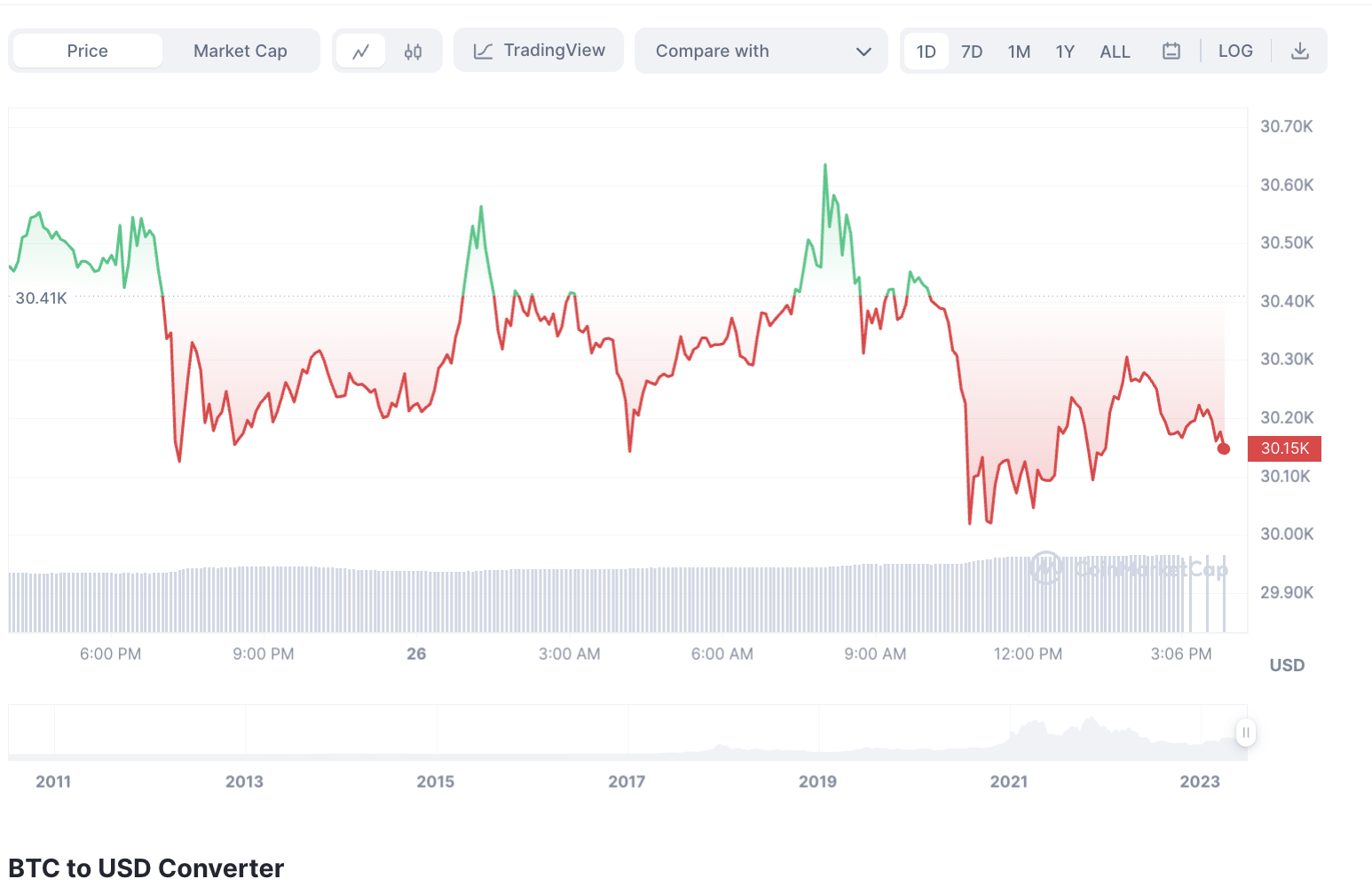Grab the timeline range slider handle

pos(1246,733)
